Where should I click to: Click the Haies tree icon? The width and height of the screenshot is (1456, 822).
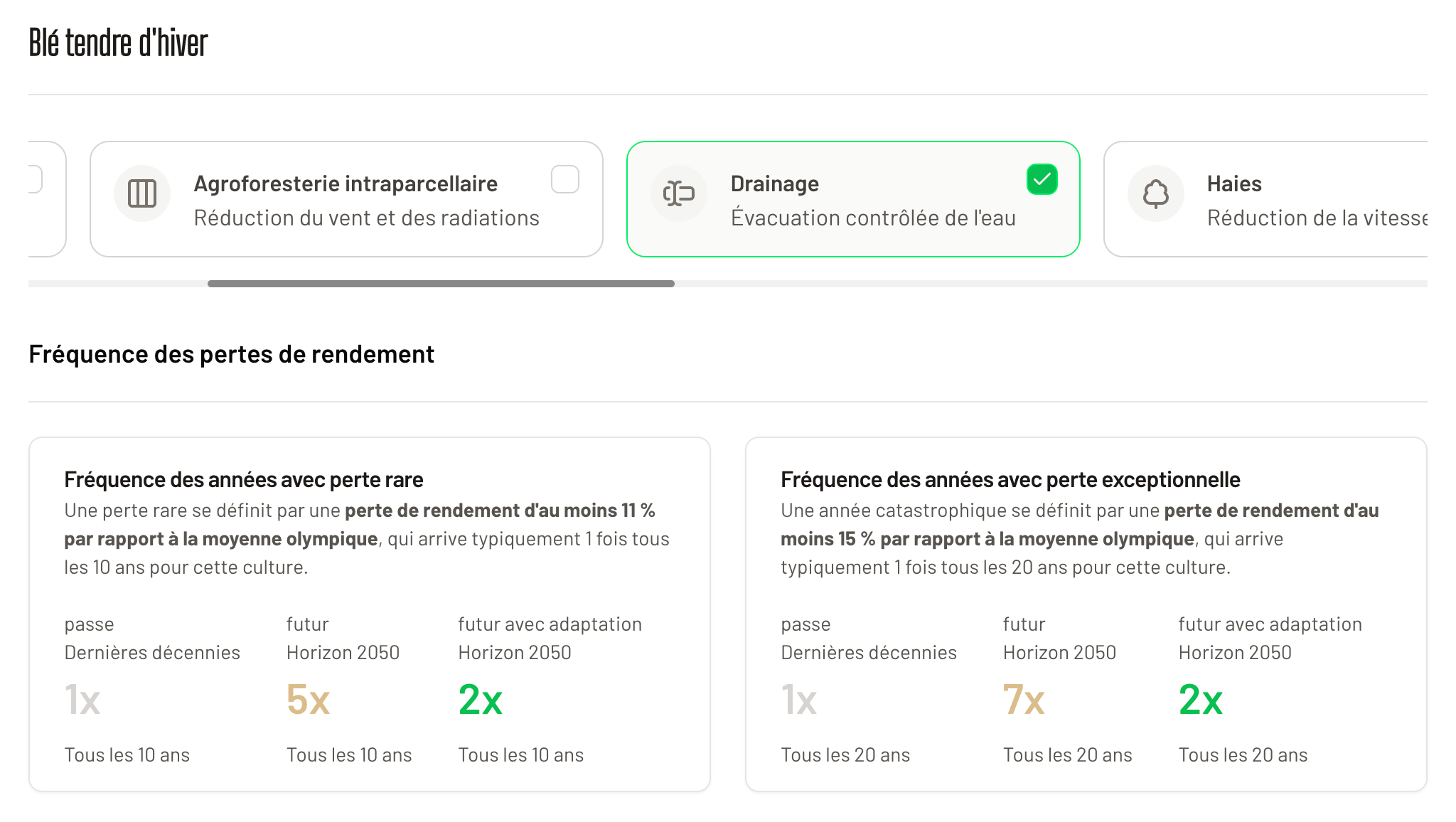click(1155, 193)
